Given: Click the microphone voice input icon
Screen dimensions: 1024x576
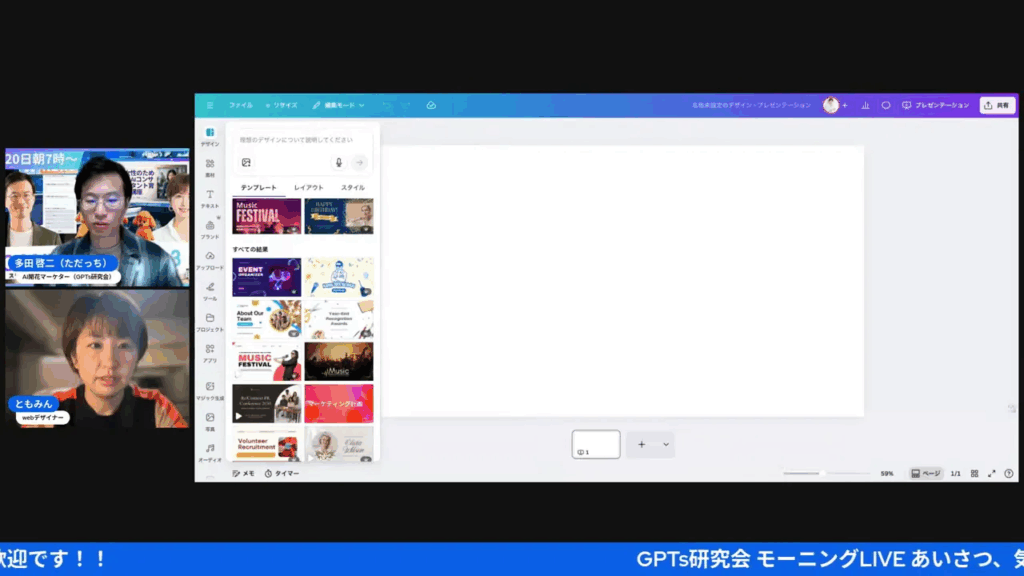Looking at the screenshot, I should click(339, 162).
